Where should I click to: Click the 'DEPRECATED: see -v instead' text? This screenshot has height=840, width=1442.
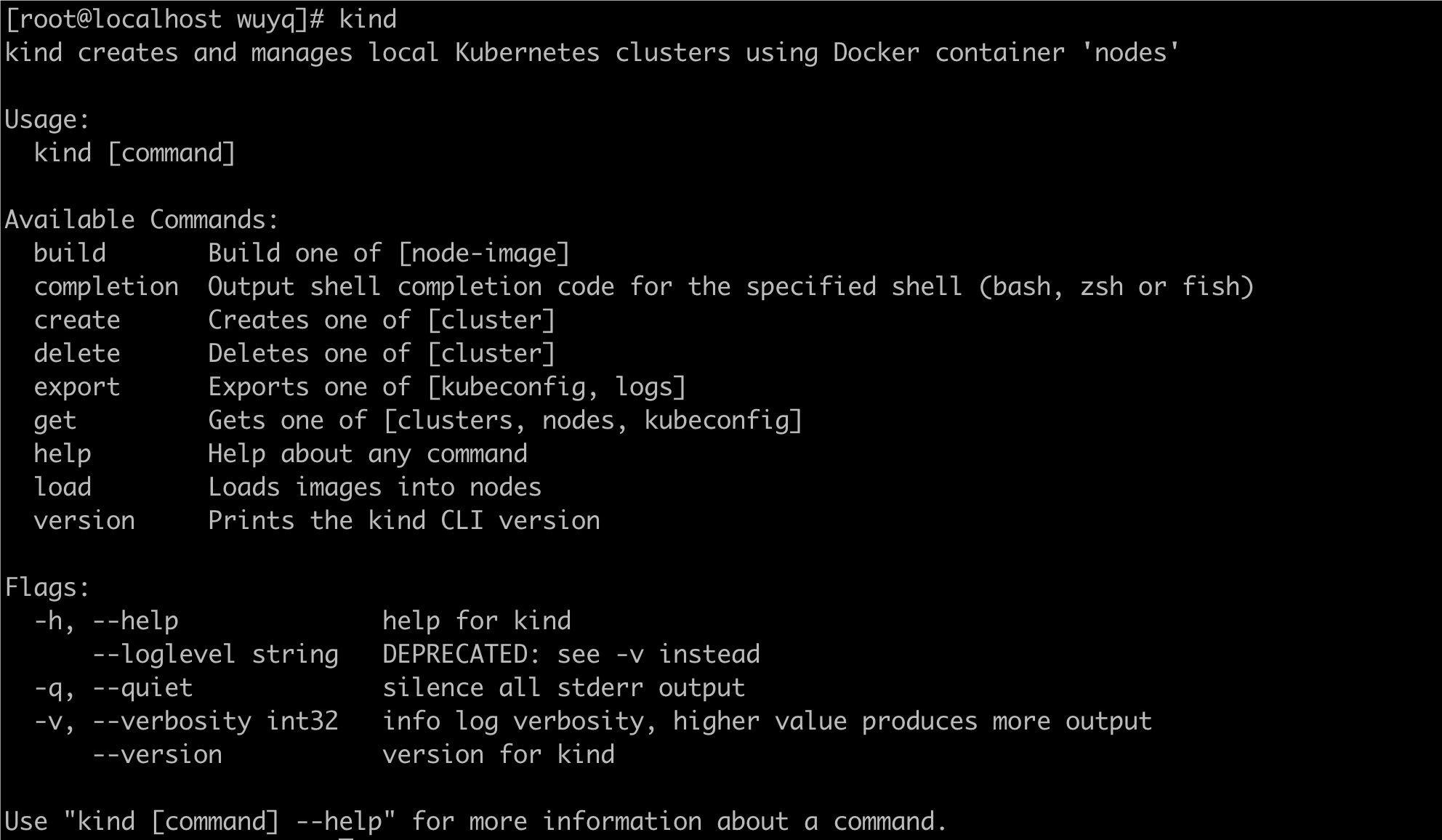(x=571, y=655)
